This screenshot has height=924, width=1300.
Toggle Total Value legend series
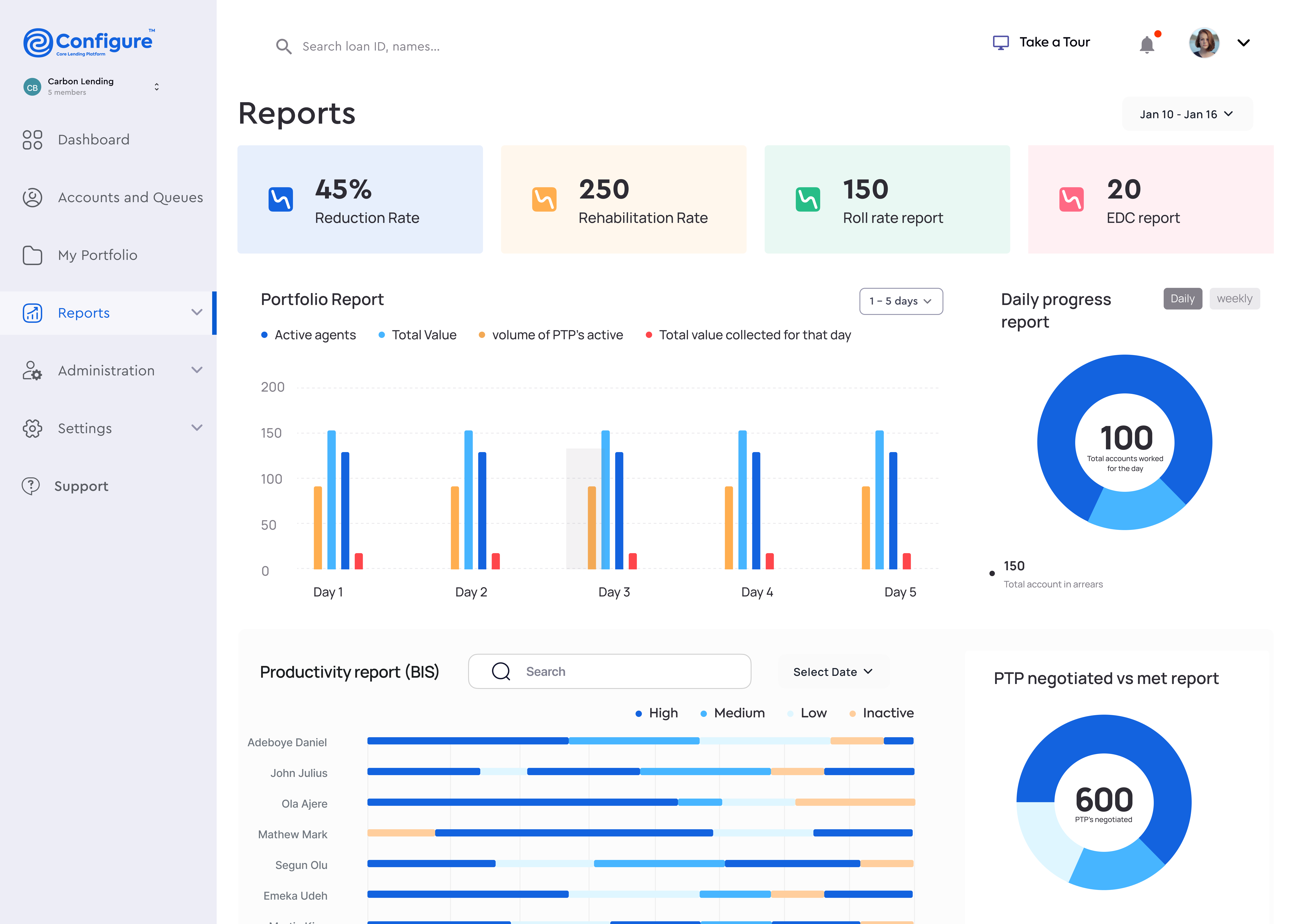418,335
